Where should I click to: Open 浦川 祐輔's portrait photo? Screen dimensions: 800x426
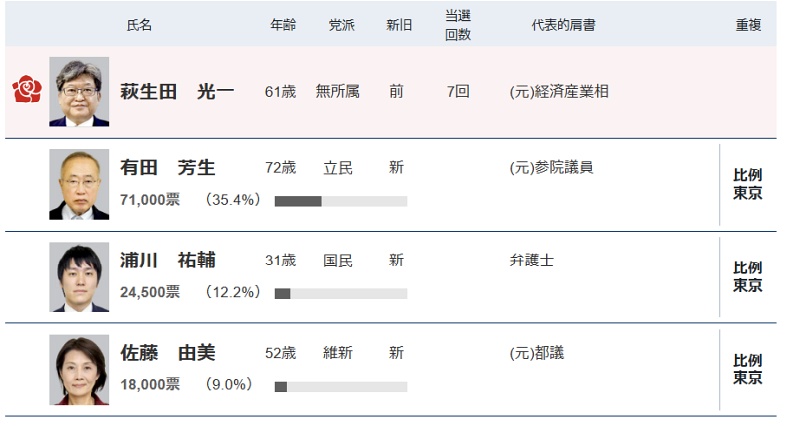[x=79, y=277]
